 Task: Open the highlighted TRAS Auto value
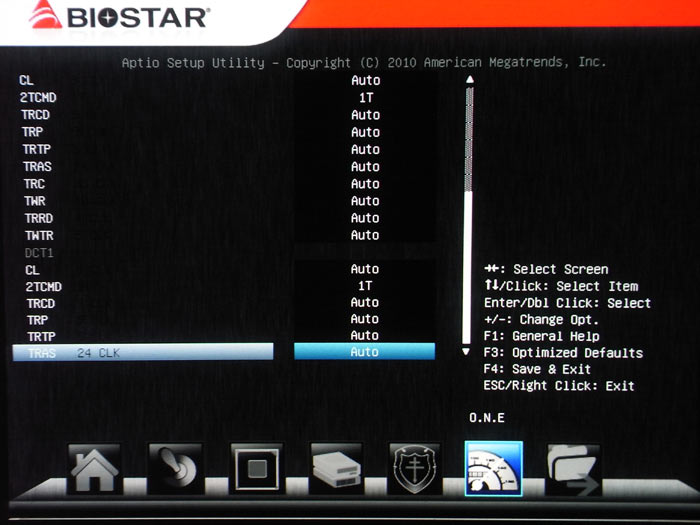click(364, 352)
